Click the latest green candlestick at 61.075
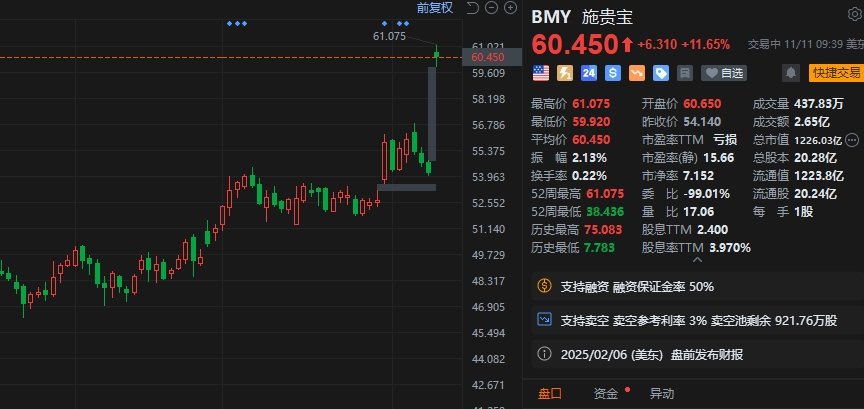This screenshot has width=864, height=409. coord(437,56)
